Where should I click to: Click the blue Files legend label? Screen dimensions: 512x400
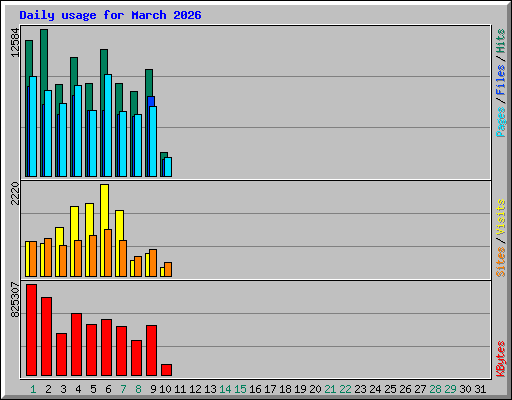tap(500, 80)
